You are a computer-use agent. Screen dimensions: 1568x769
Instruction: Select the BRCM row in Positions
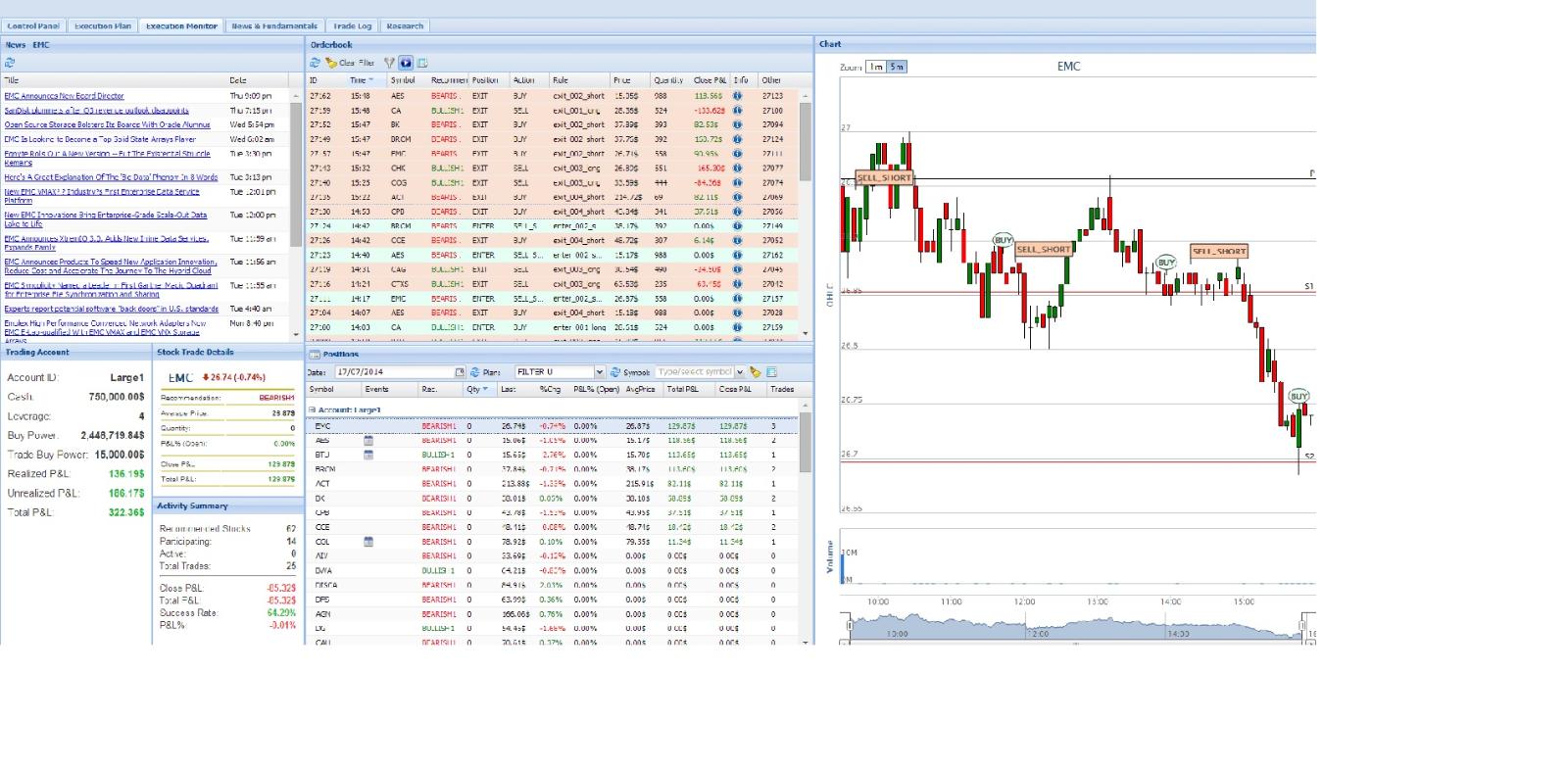(553, 469)
